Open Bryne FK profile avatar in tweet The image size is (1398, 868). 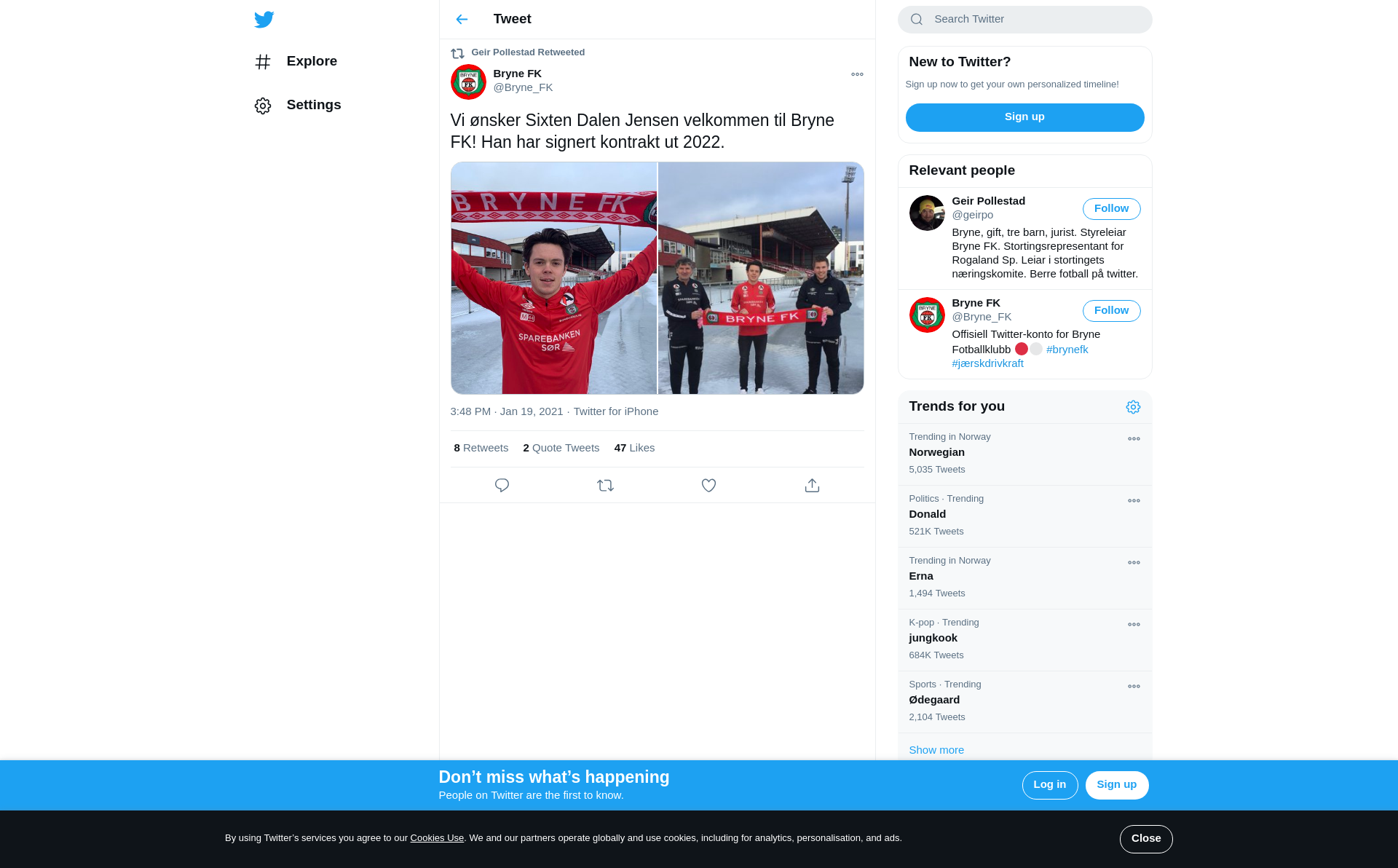point(468,82)
